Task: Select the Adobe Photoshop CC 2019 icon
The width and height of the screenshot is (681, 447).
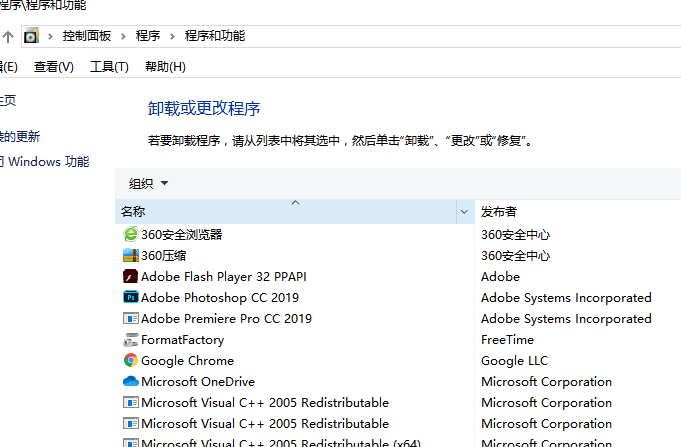Action: click(130, 297)
